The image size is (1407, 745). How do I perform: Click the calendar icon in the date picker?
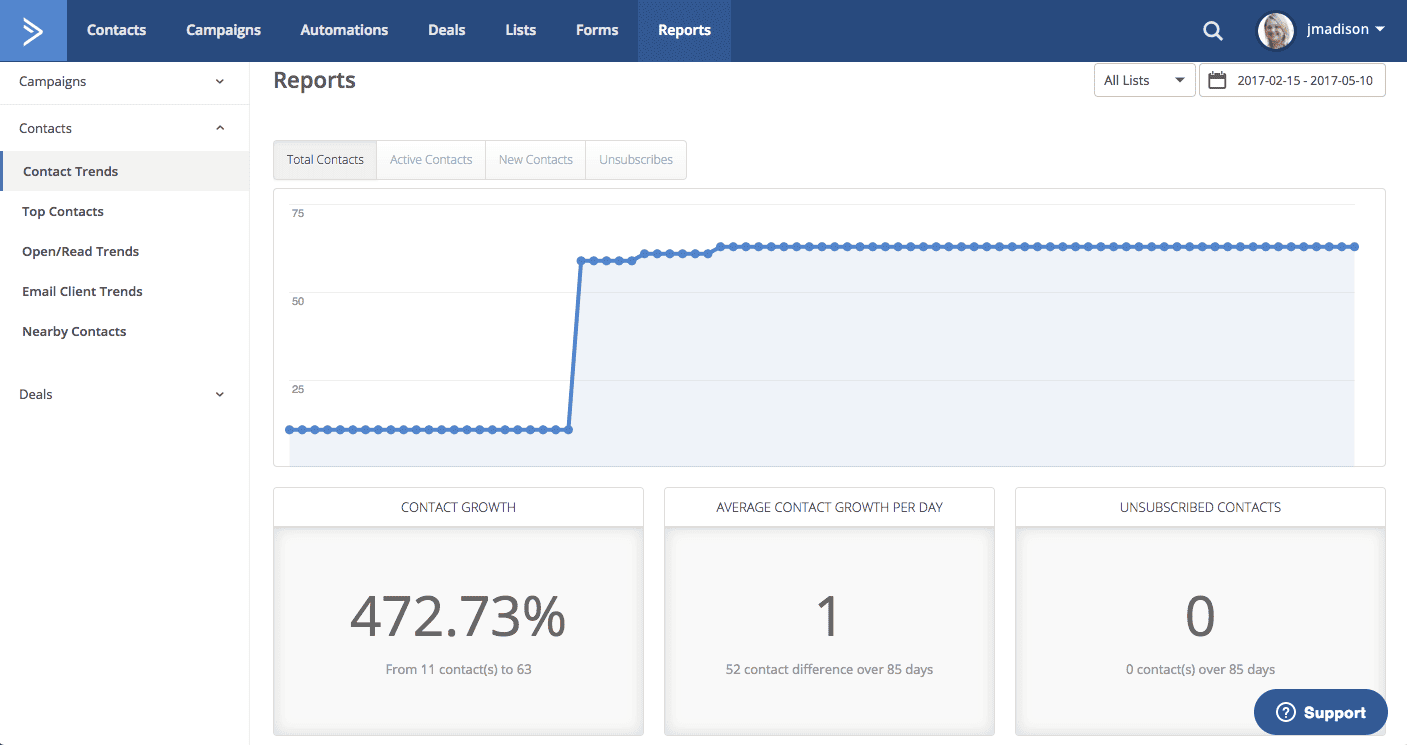tap(1216, 79)
